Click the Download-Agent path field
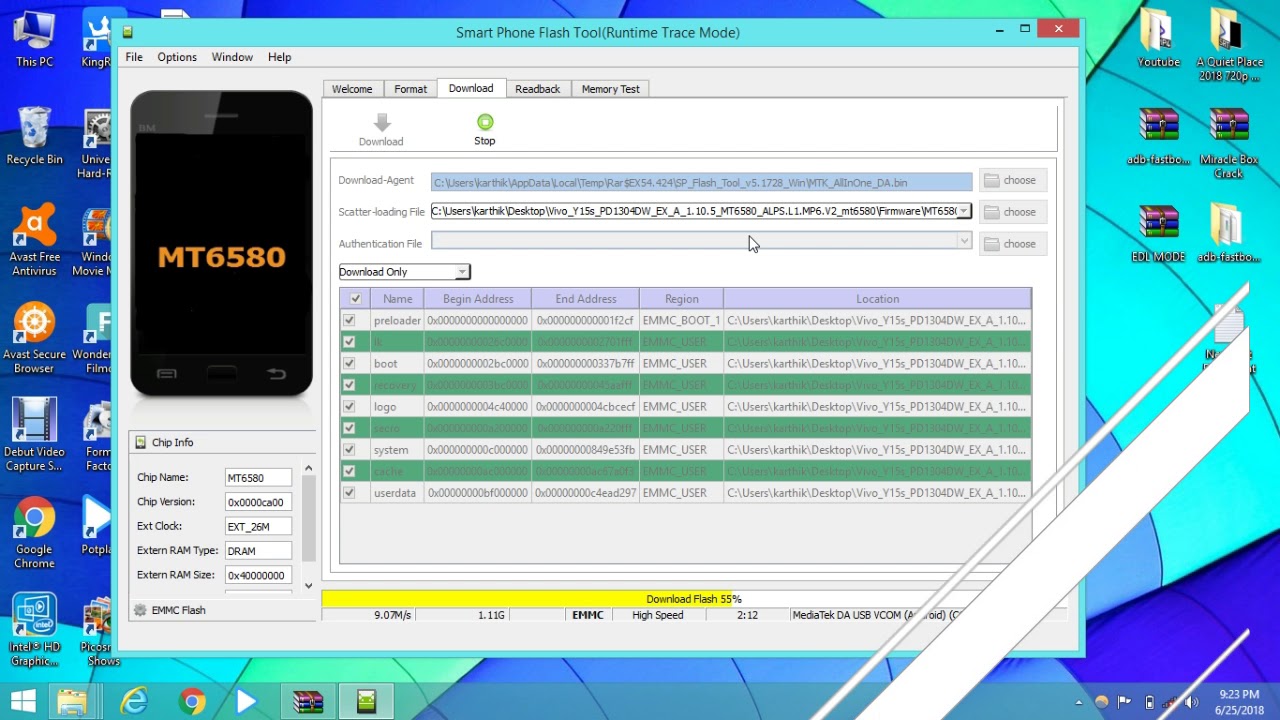The height and width of the screenshot is (720, 1280). point(701,183)
